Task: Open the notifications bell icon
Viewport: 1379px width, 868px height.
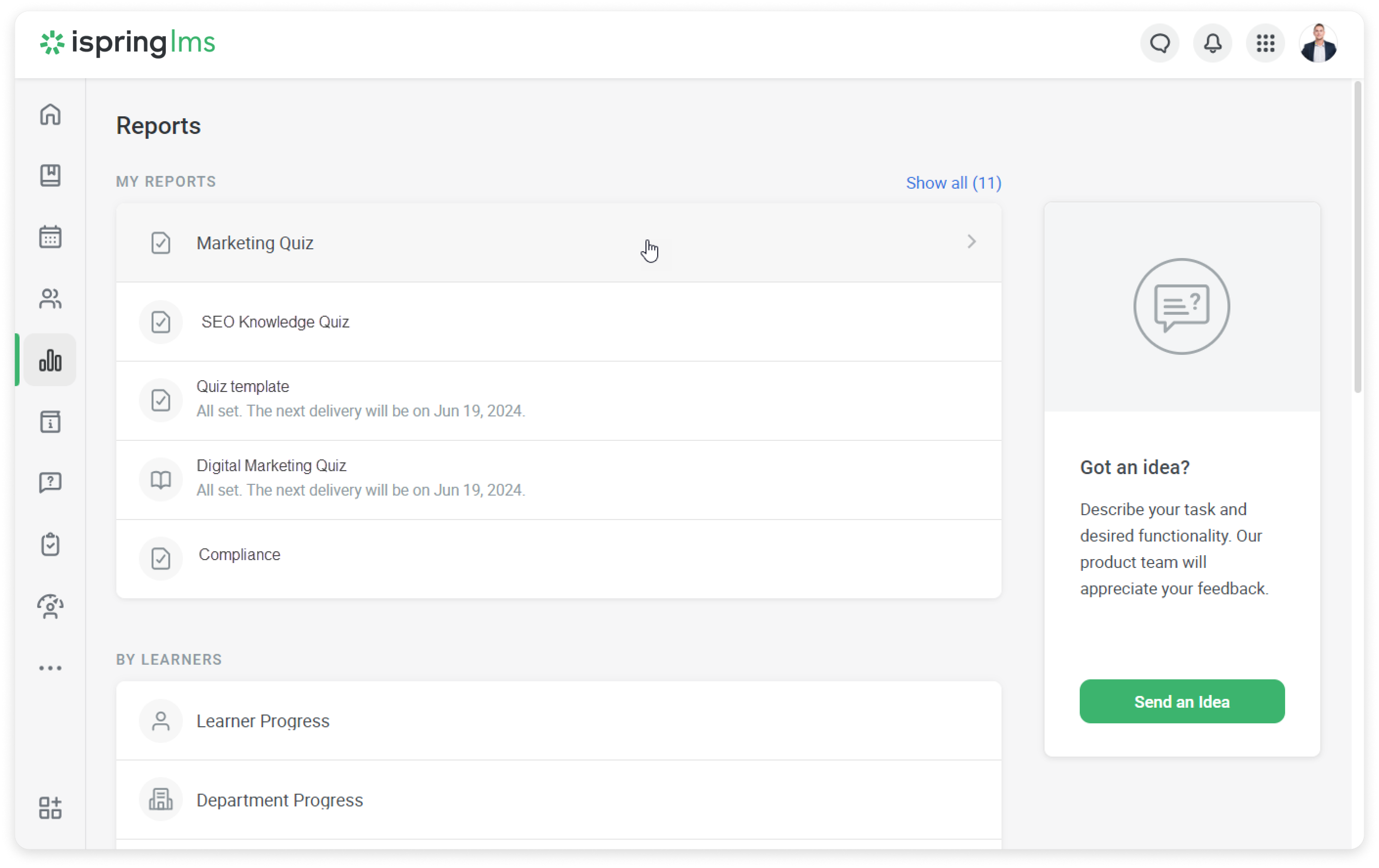Action: (1212, 43)
